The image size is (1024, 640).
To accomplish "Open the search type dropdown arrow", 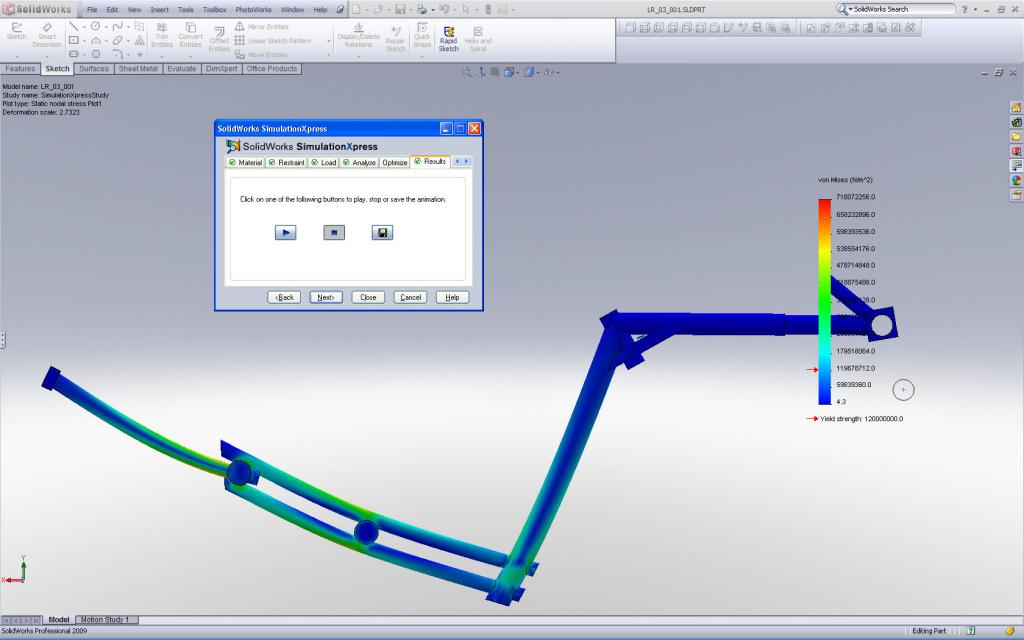I will [850, 9].
